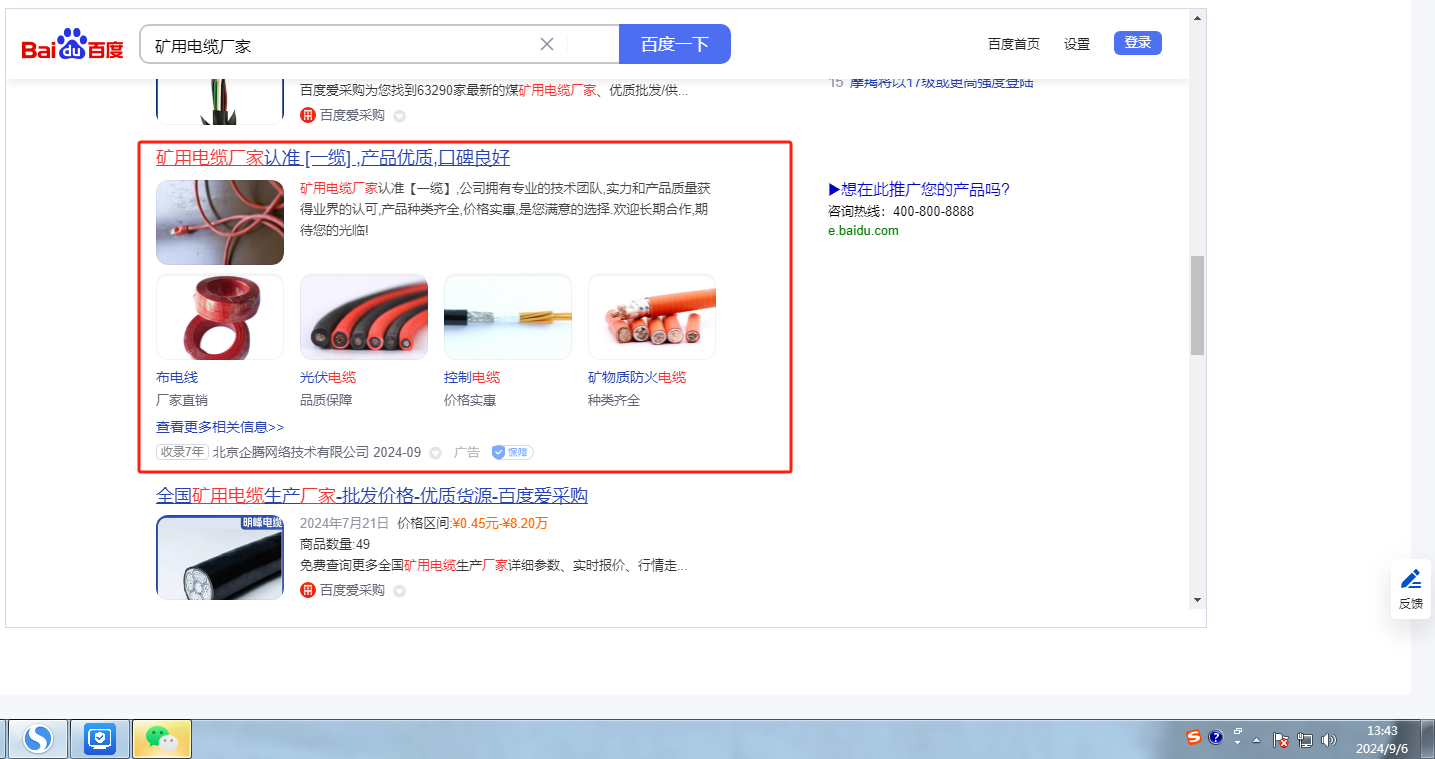Click the 咨询热线: 400-800-8888 text
The width and height of the screenshot is (1435, 759).
tap(901, 212)
